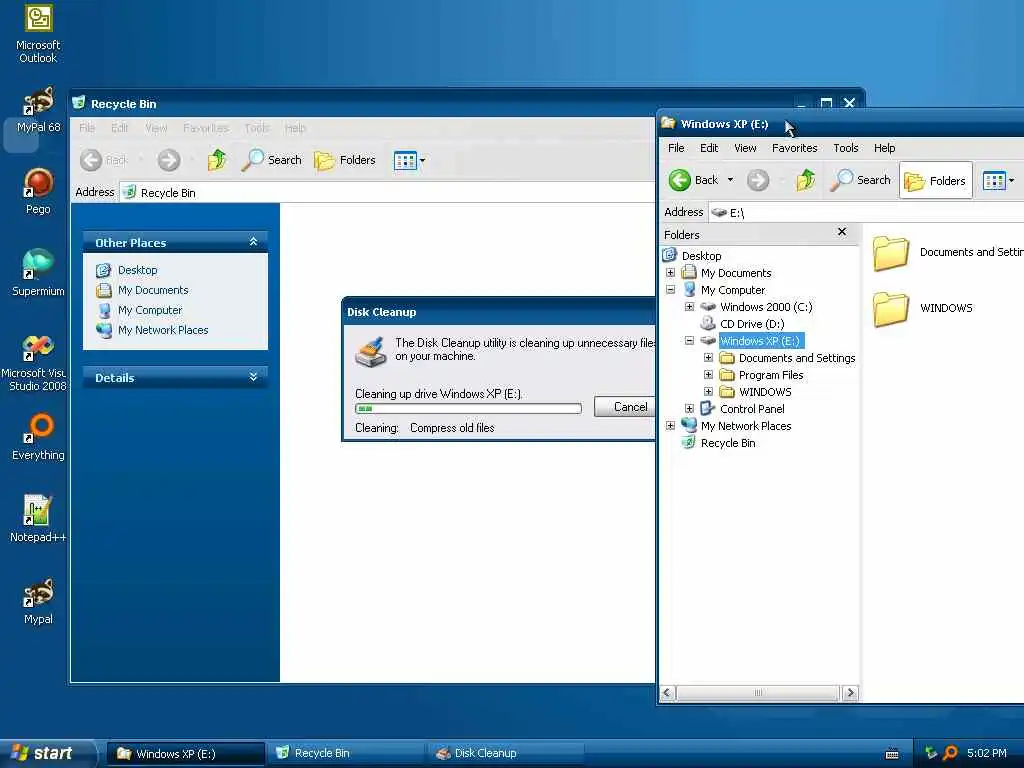Open Favorites menu in Windows XP (E:) window
The image size is (1024, 768).
(794, 148)
